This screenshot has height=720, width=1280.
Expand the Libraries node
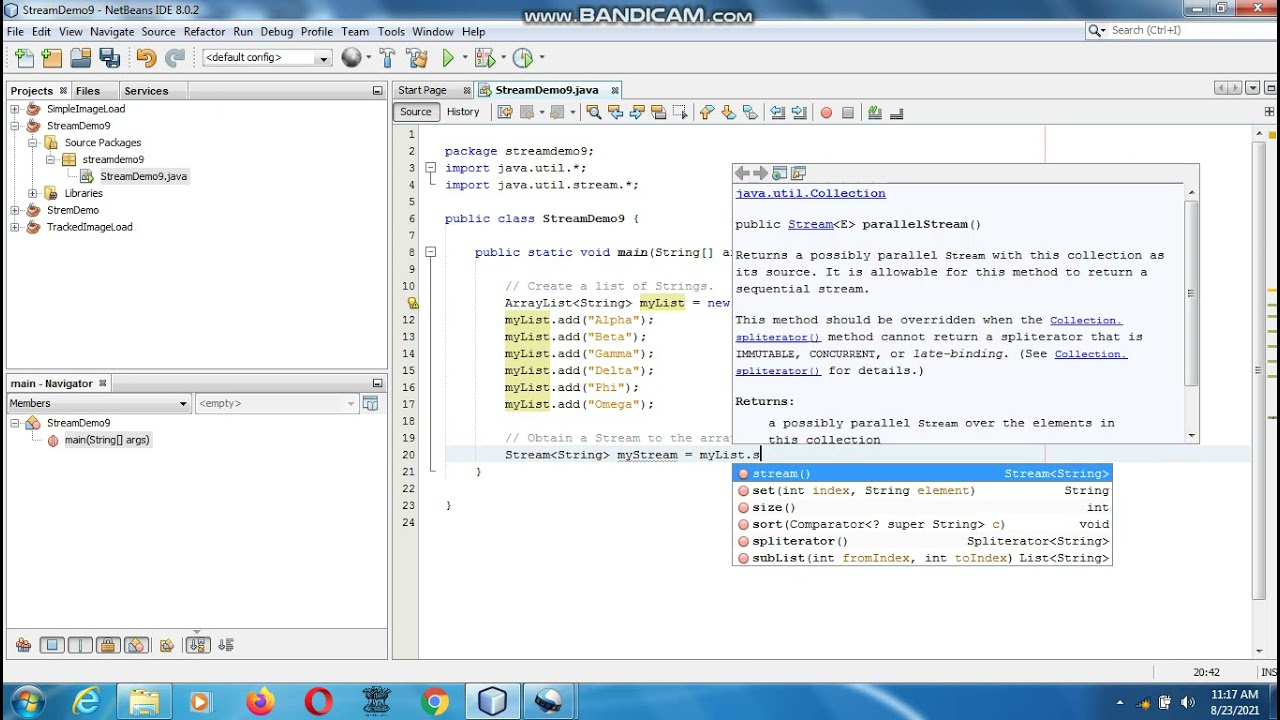[x=33, y=193]
